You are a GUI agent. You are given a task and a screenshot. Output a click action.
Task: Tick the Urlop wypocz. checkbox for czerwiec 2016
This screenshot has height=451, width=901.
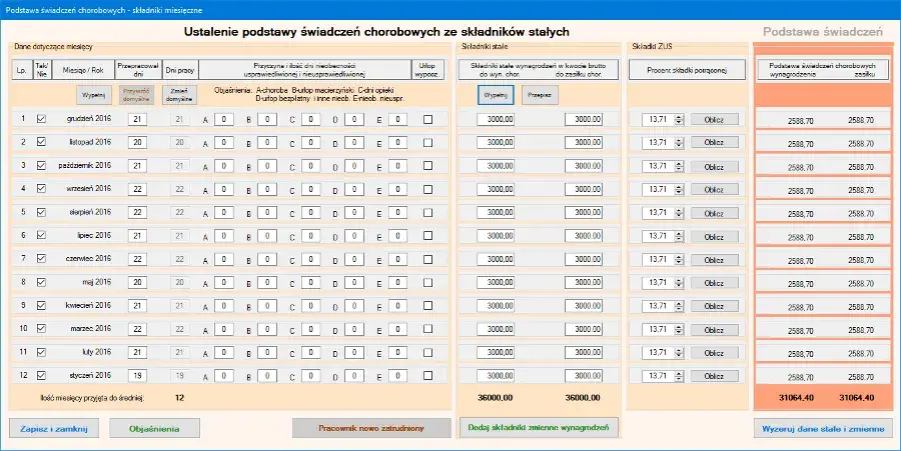[428, 259]
